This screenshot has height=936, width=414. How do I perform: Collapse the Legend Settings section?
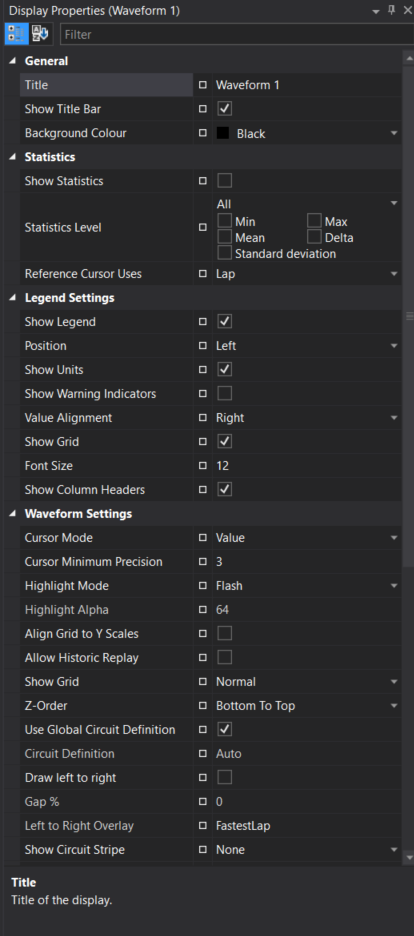click(x=13, y=297)
